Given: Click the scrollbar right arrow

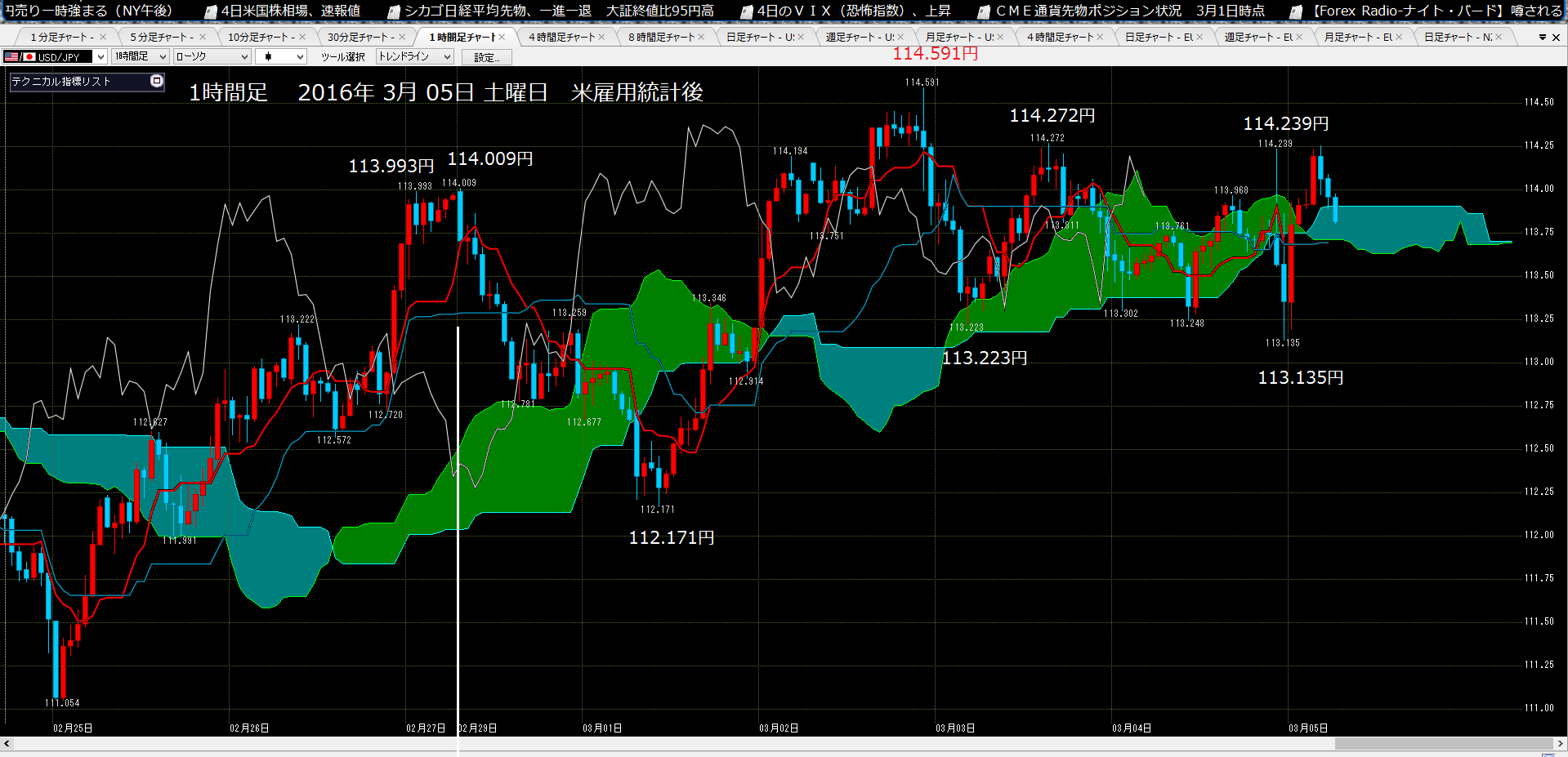Looking at the screenshot, I should (x=1561, y=743).
